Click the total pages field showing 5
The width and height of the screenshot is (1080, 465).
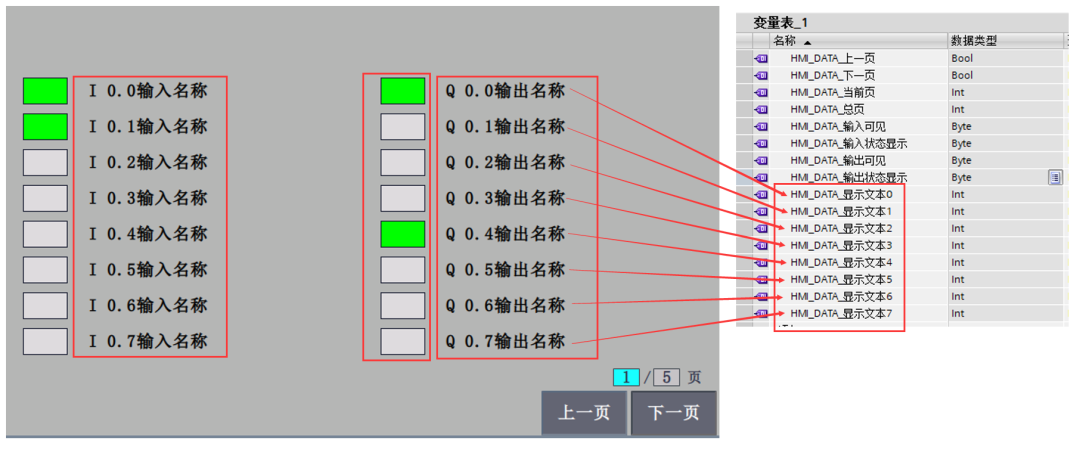(x=667, y=378)
